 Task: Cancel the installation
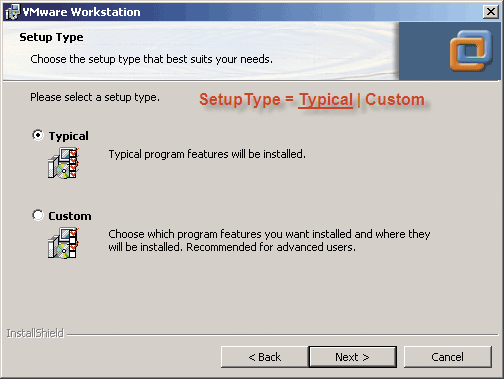[x=447, y=357]
